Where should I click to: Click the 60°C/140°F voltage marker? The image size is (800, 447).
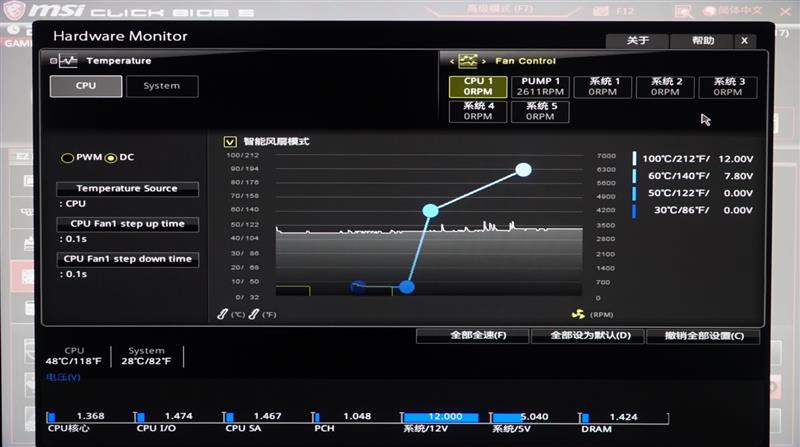tap(634, 176)
